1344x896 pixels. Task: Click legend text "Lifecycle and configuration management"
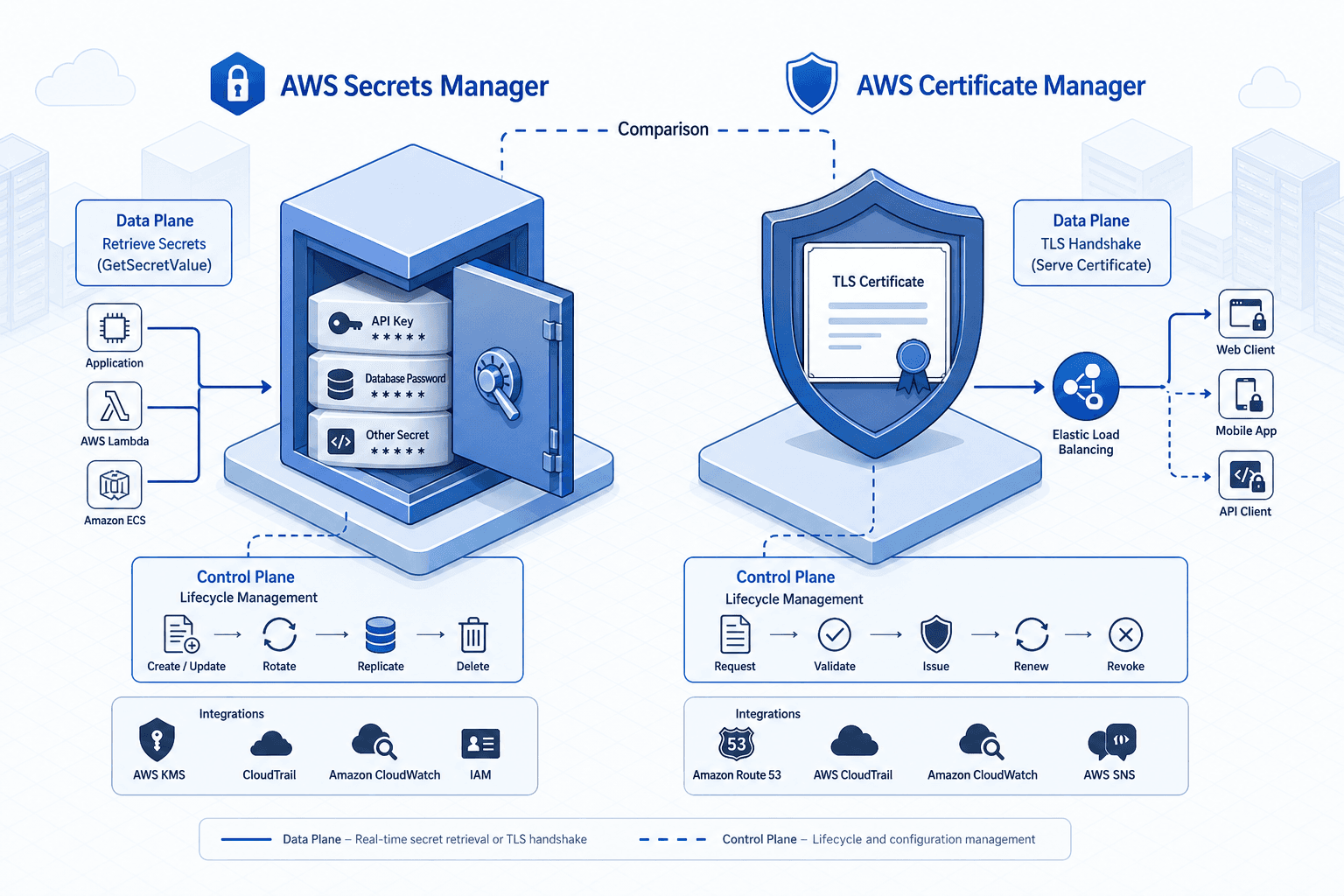(923, 839)
